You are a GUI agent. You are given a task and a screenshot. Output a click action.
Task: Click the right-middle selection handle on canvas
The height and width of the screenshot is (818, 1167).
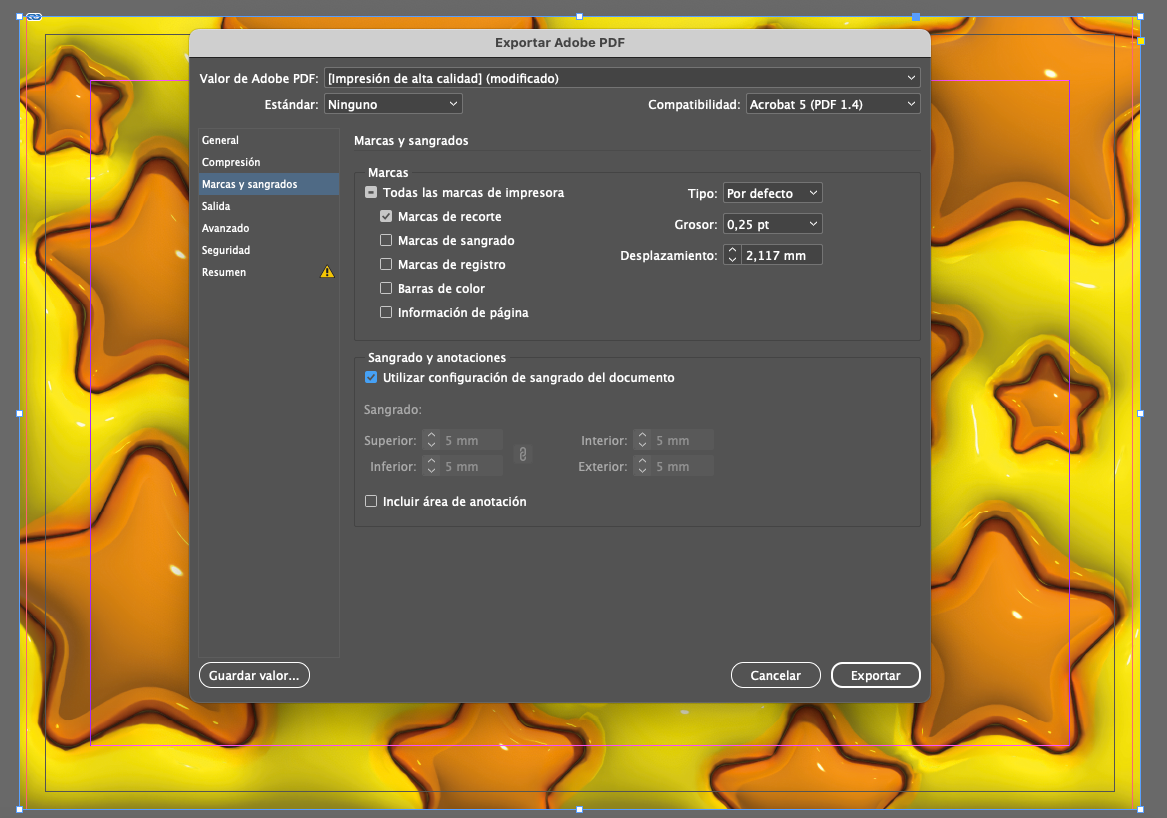(x=1140, y=413)
